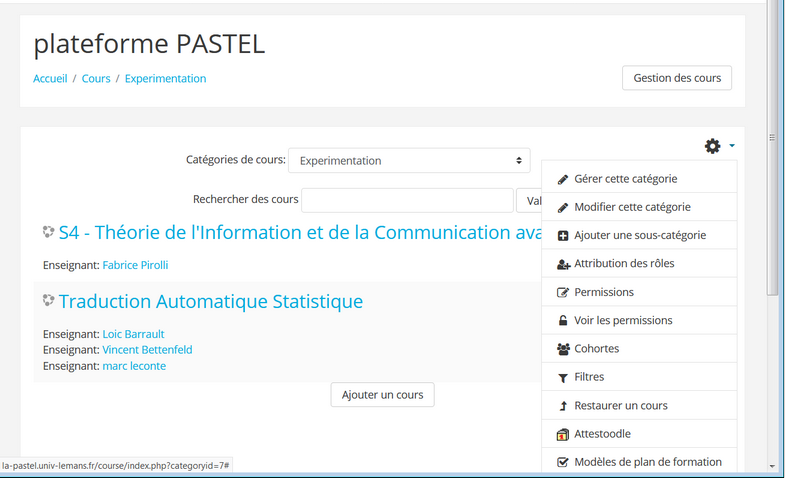785x478 pixels.
Task: Open teacher Vincent Bettenfeld profile
Action: [x=147, y=350]
